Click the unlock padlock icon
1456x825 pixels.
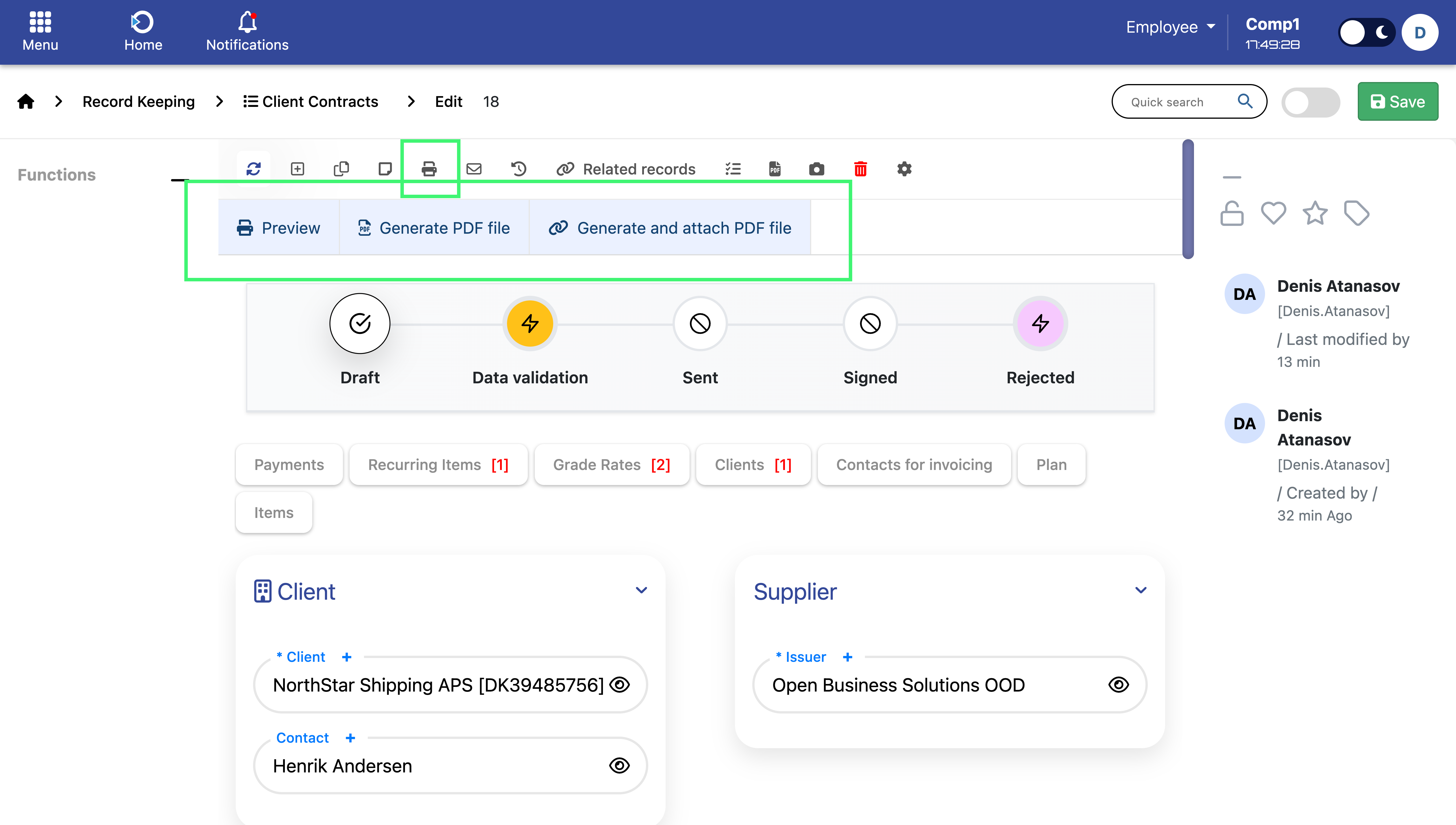pyautogui.click(x=1232, y=214)
